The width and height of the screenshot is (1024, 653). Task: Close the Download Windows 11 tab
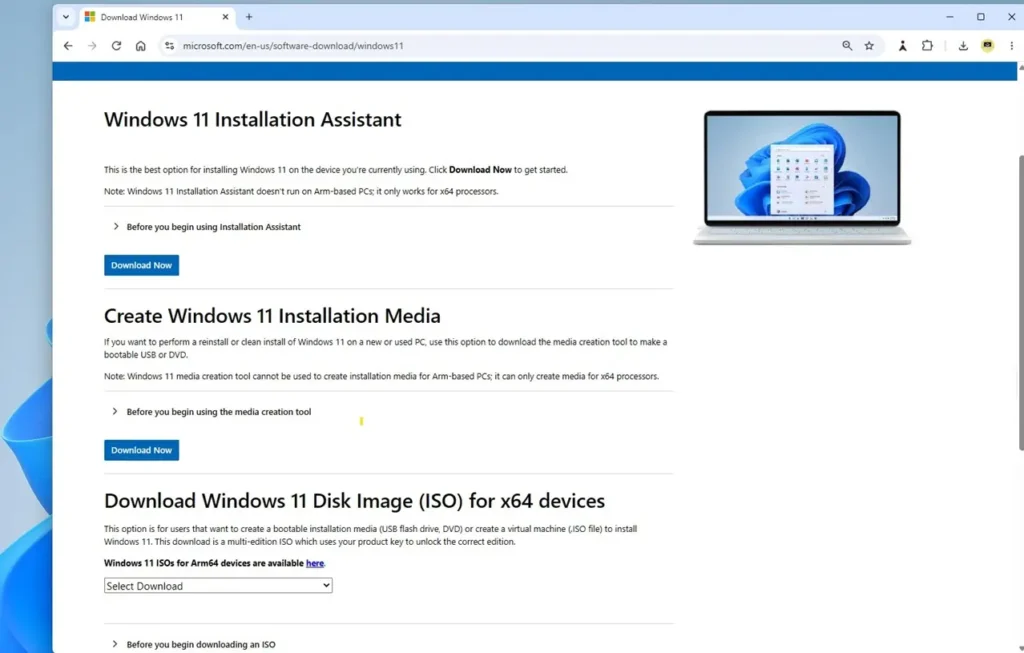pyautogui.click(x=225, y=17)
